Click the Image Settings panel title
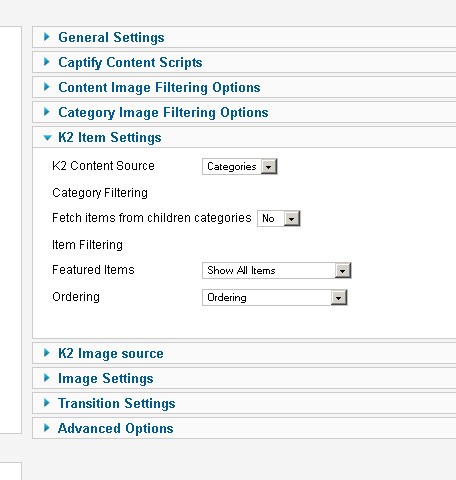The width and height of the screenshot is (456, 480). pos(106,379)
